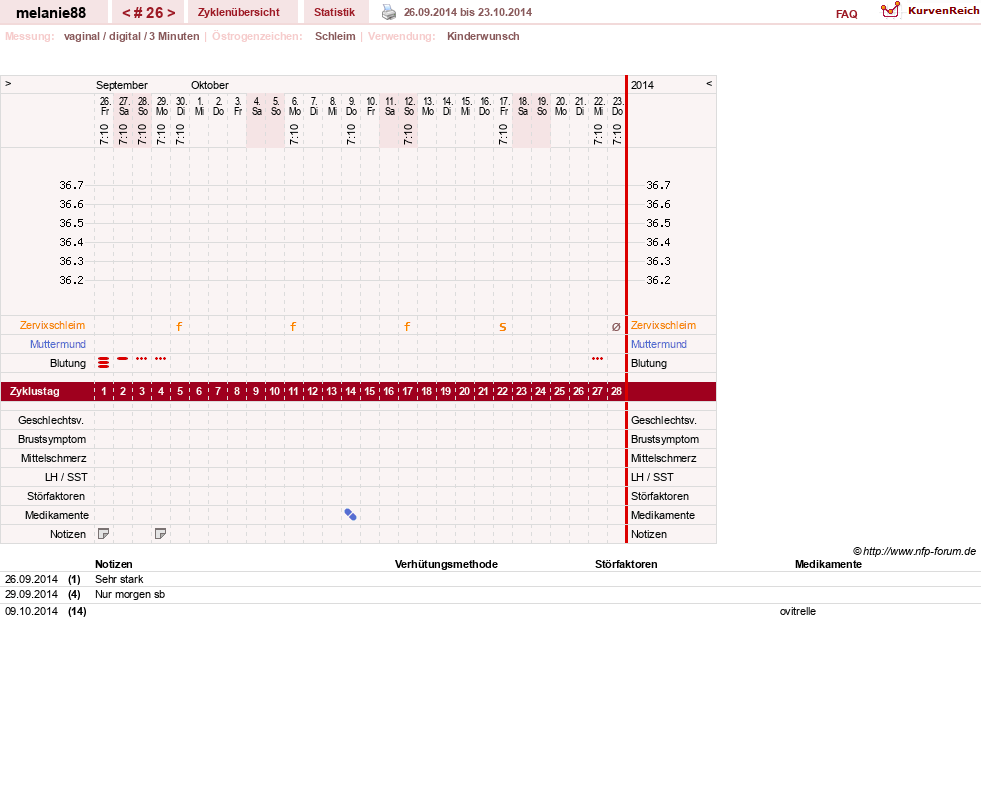Viewport: 981px width, 803px height.
Task: Click the left Muttermund row label
Action: (58, 344)
